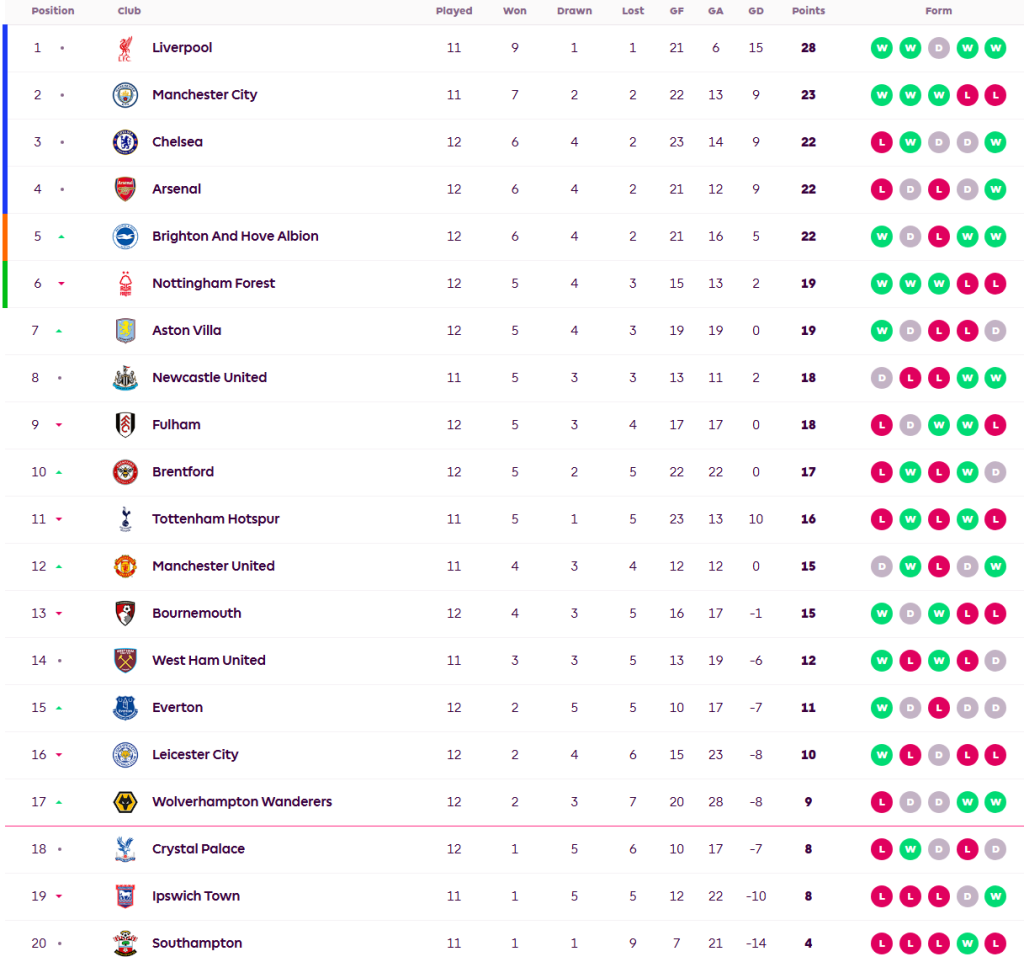
Task: Open the Nottingham Forest club link
Action: 213,283
